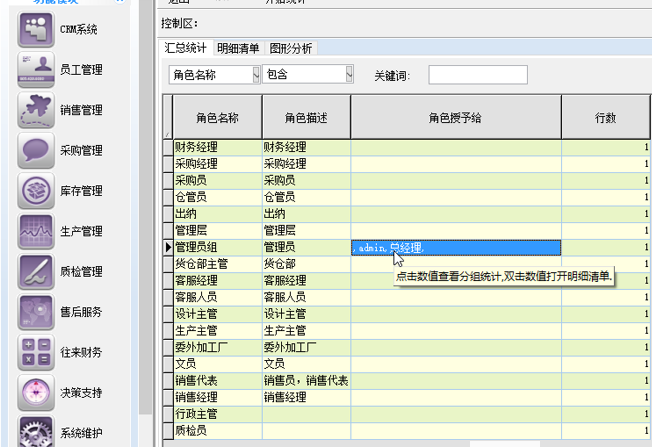Click the 决策支持 sidebar label

coord(81,392)
